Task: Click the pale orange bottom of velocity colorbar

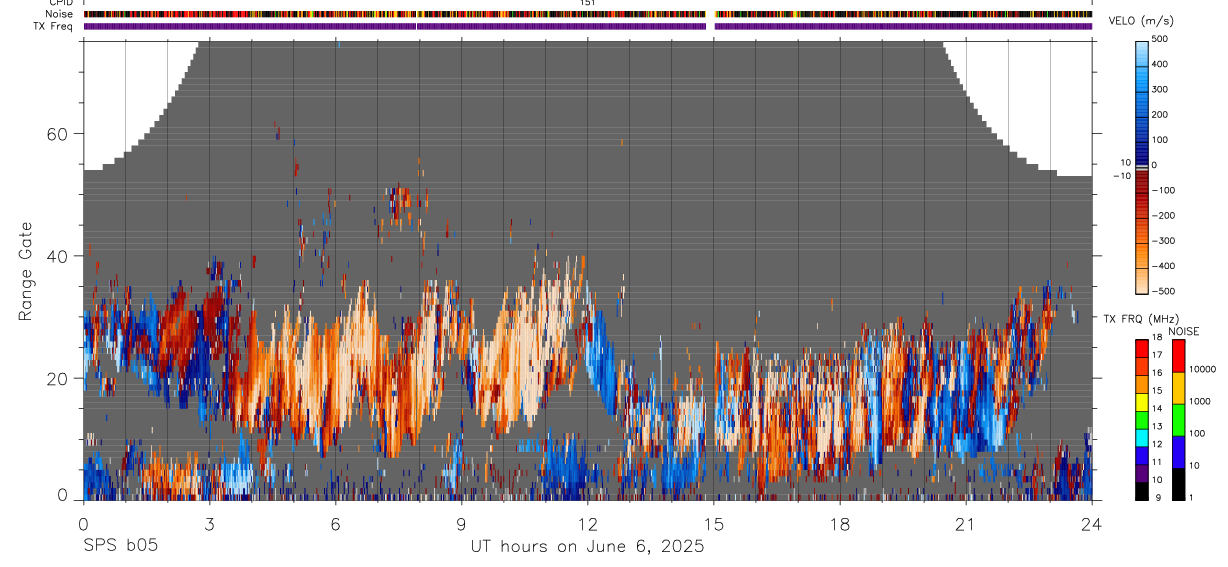Action: click(x=1142, y=280)
